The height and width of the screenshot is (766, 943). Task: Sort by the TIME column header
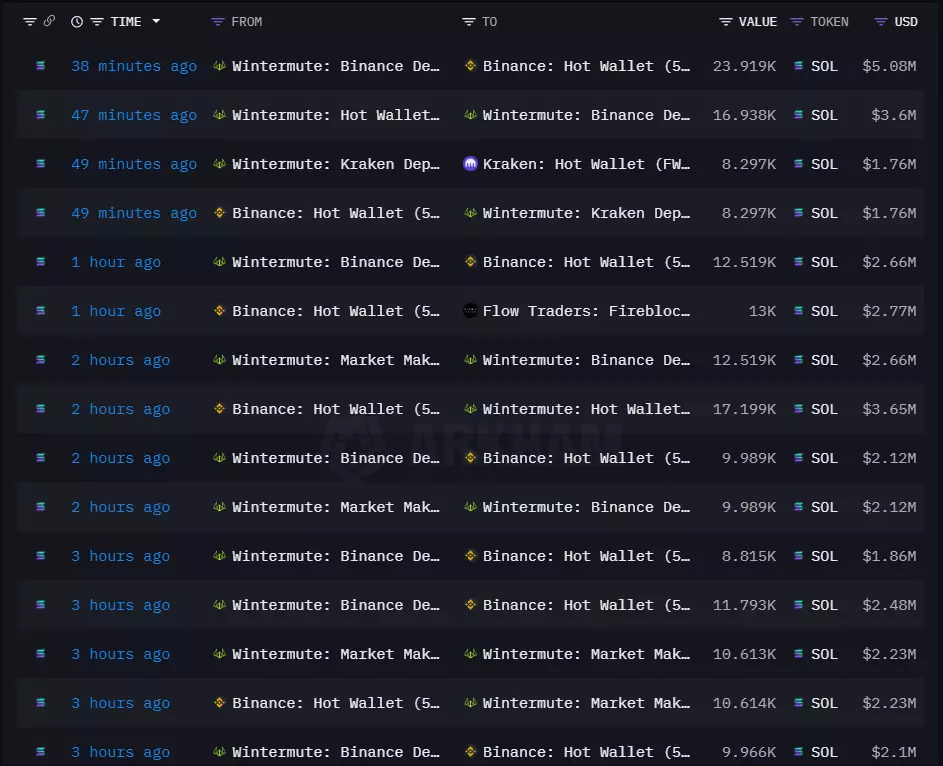(126, 22)
